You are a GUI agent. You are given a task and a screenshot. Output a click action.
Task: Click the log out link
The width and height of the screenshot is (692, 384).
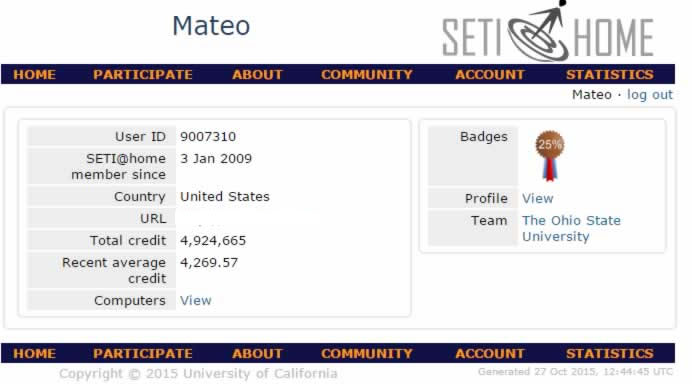[650, 95]
